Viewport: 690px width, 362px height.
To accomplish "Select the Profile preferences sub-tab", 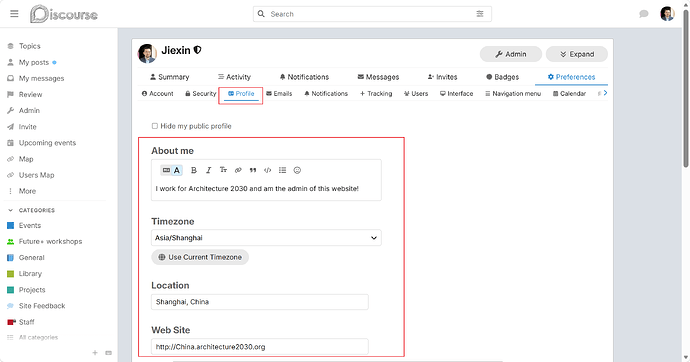I will coord(241,94).
